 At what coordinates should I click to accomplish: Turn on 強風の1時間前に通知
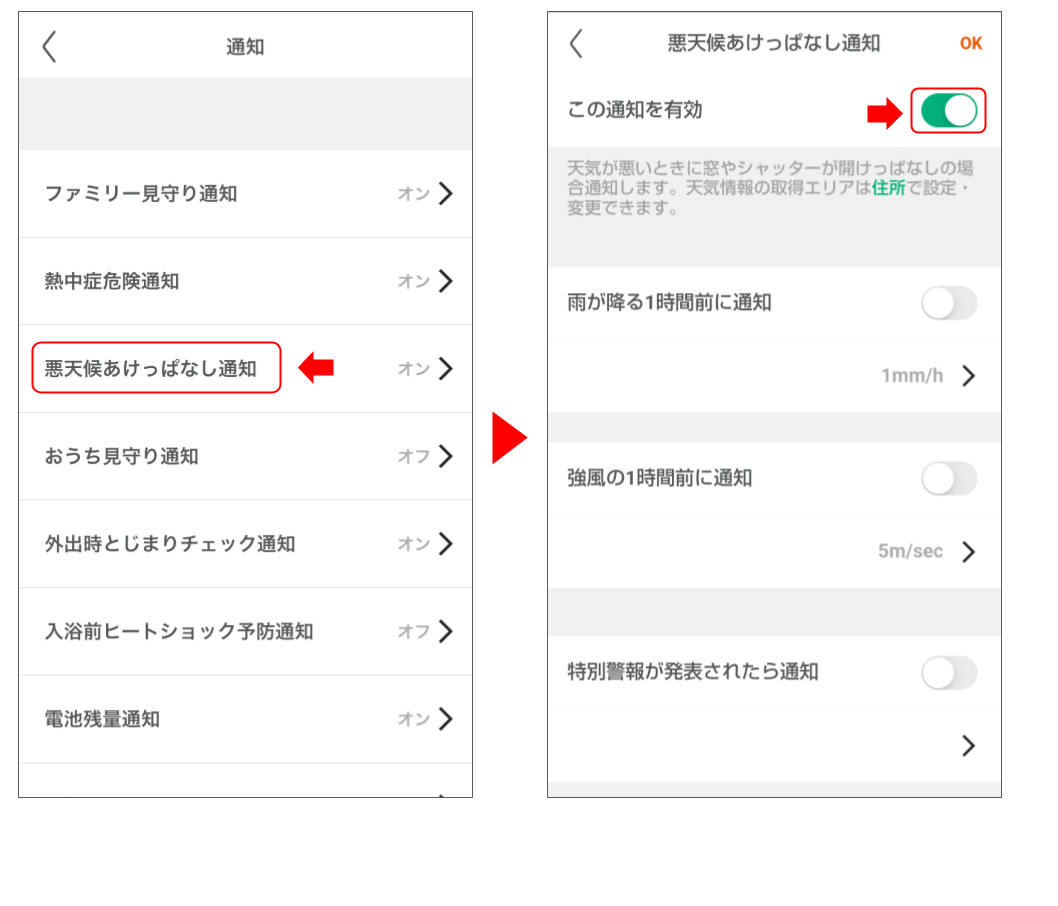949,479
